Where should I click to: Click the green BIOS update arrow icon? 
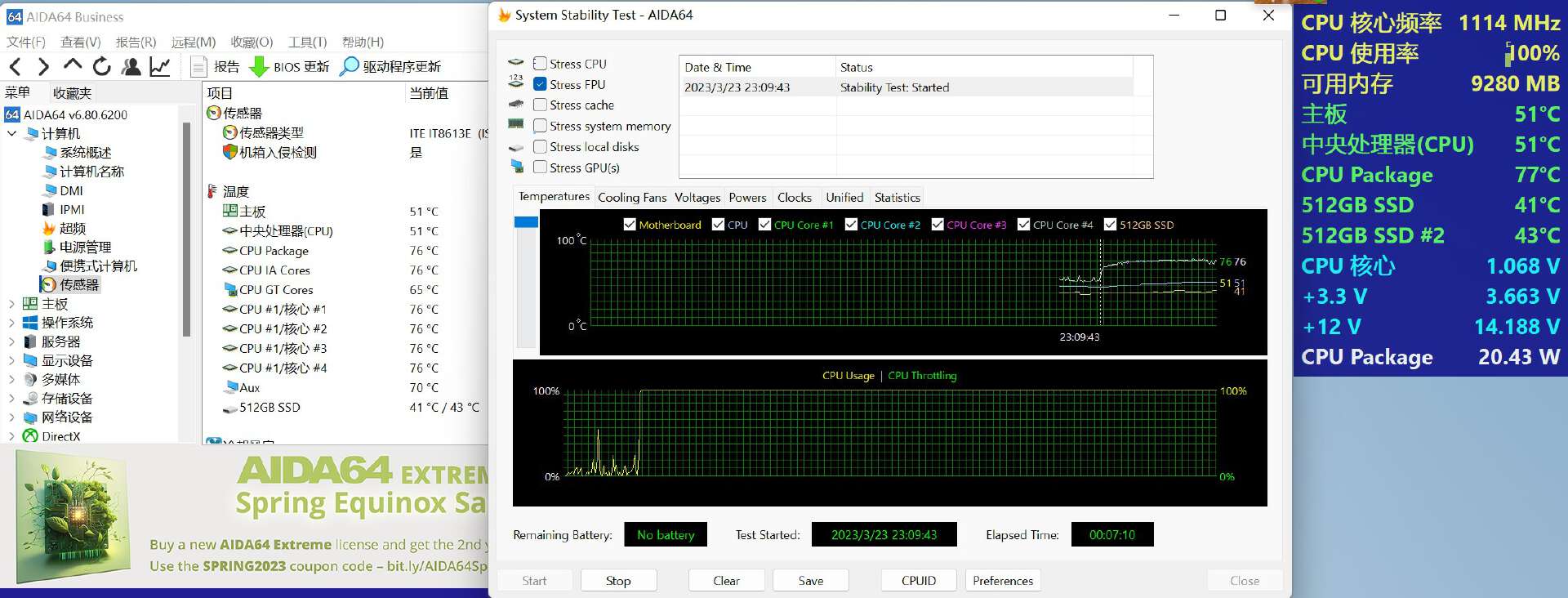coord(259,66)
